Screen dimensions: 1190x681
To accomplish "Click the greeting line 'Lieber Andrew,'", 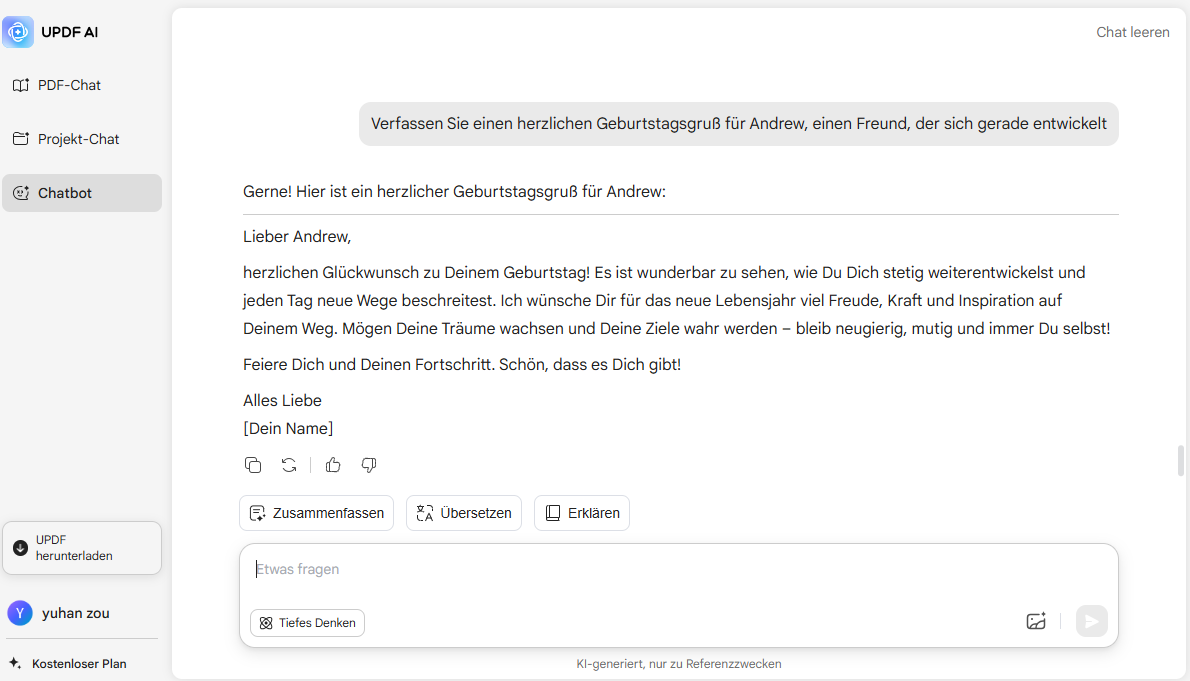I will coord(297,237).
